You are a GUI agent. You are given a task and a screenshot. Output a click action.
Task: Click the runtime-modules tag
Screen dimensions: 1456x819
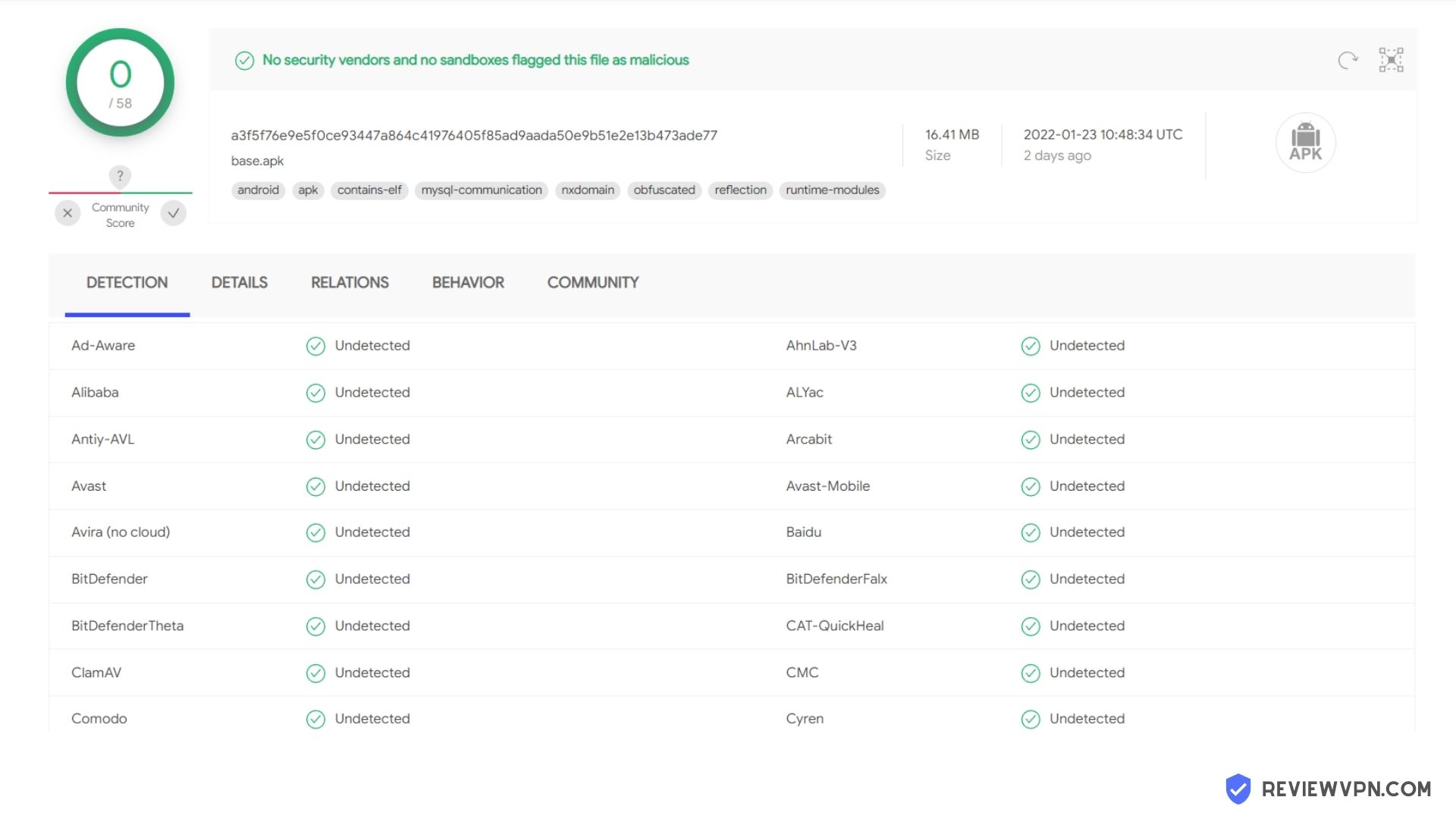pyautogui.click(x=832, y=190)
